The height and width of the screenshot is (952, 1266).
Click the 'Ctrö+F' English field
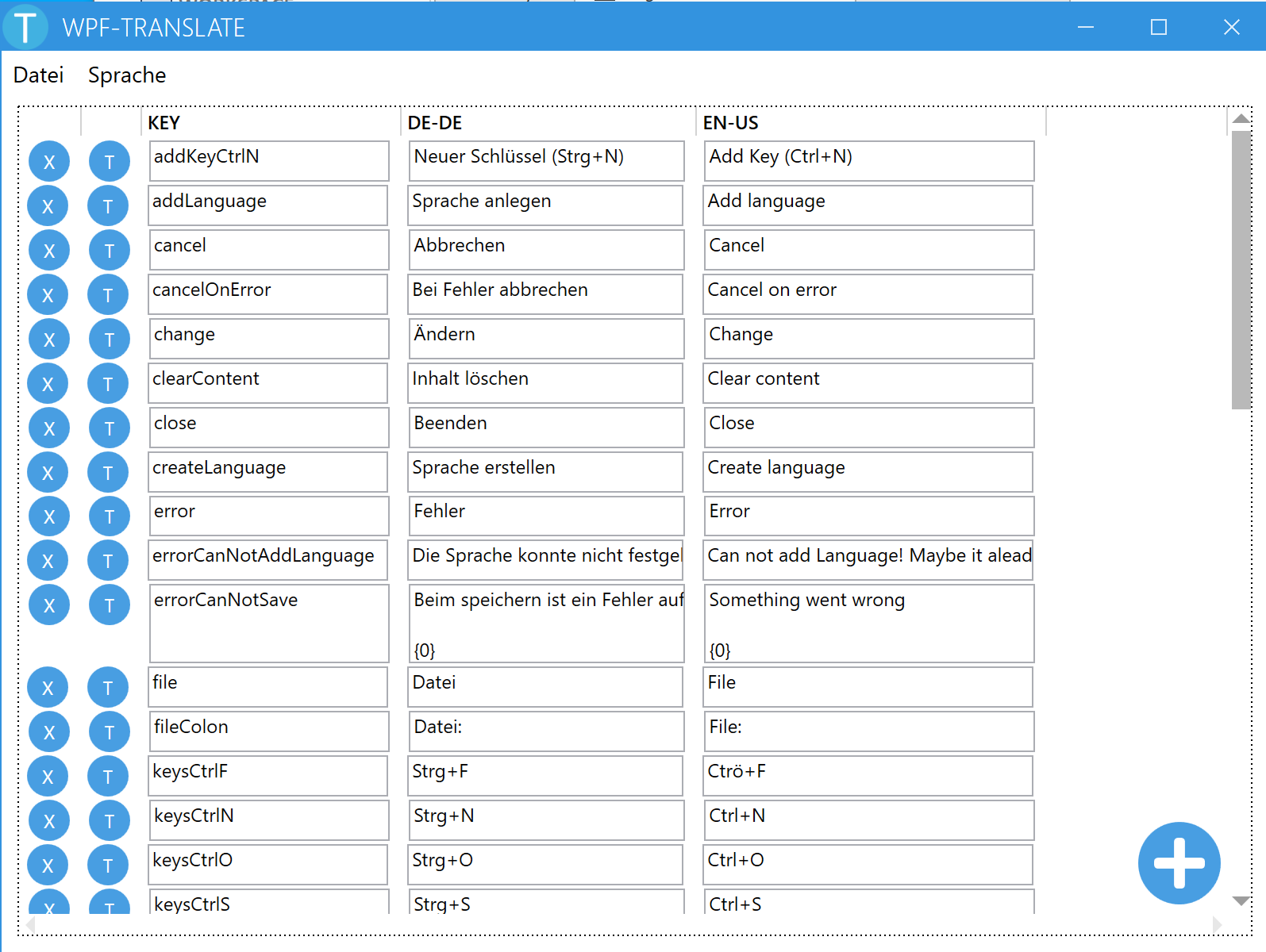[x=868, y=776]
